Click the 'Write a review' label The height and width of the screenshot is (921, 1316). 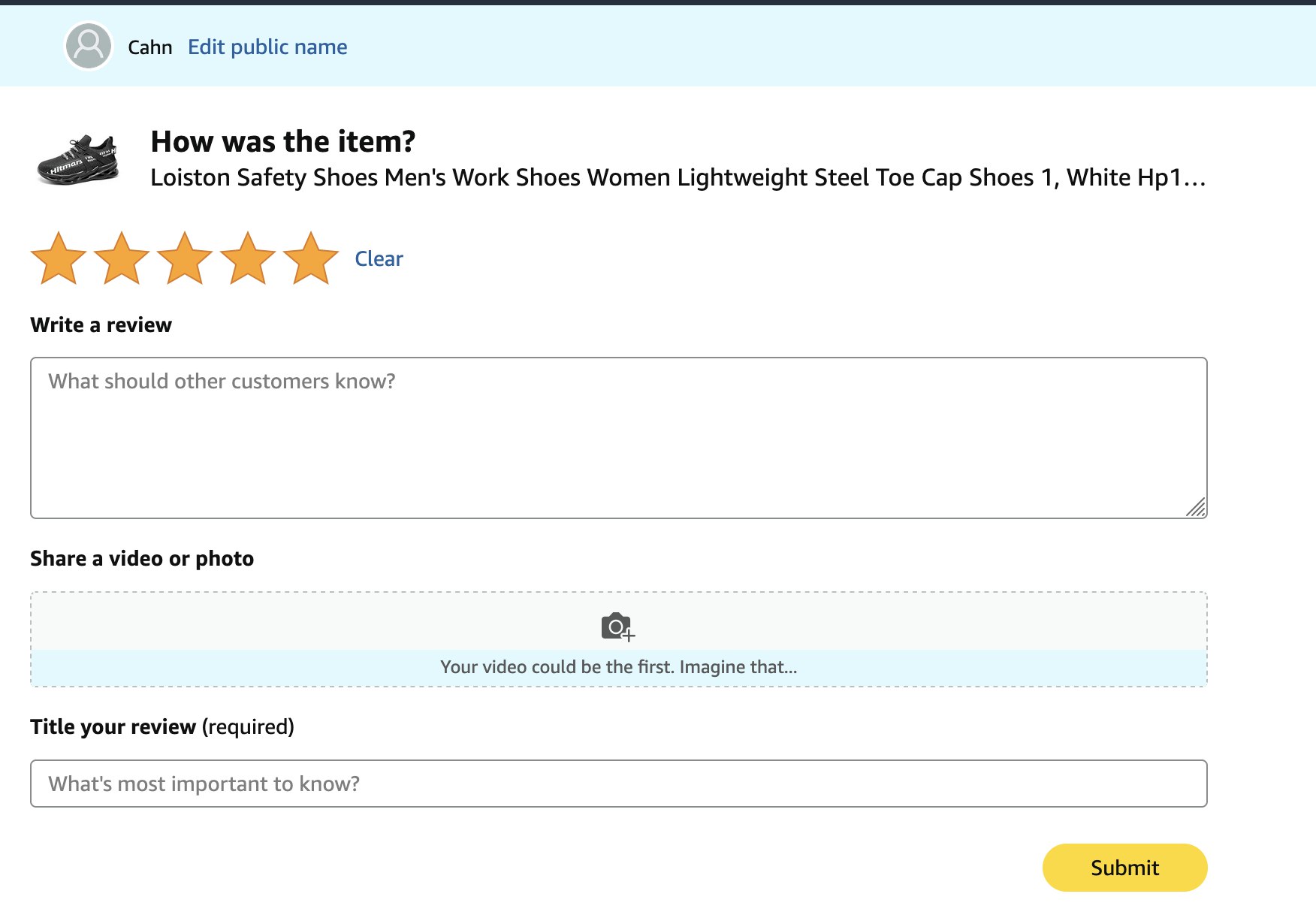point(101,325)
